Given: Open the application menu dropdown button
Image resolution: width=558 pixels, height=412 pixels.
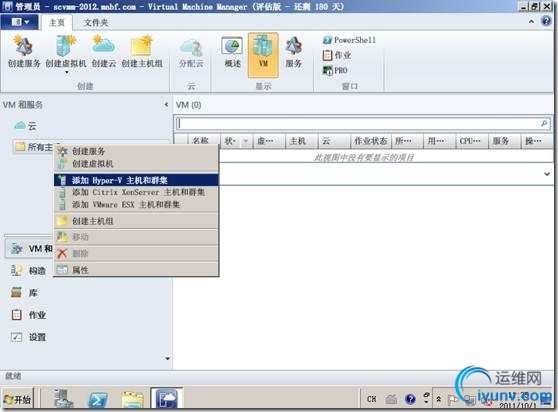Looking at the screenshot, I should (x=20, y=22).
